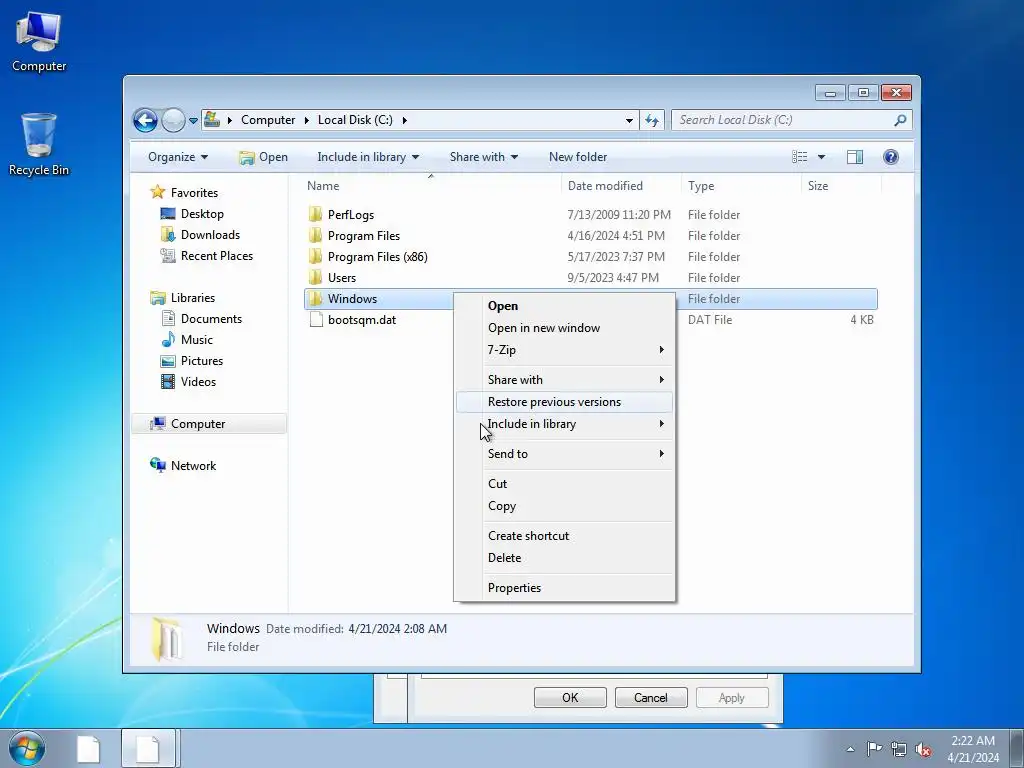Open the Windows Start menu
Screen dimensions: 1024x768
coord(27,748)
